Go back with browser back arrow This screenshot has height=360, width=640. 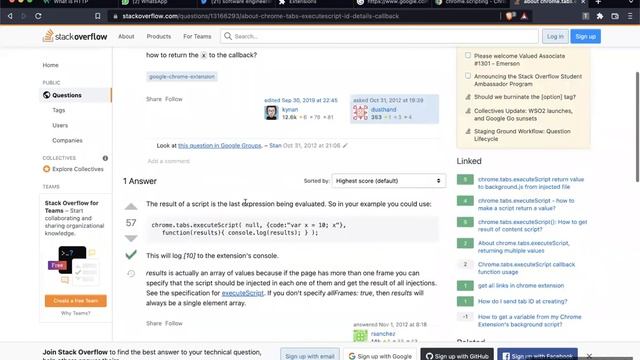[x=10, y=16]
